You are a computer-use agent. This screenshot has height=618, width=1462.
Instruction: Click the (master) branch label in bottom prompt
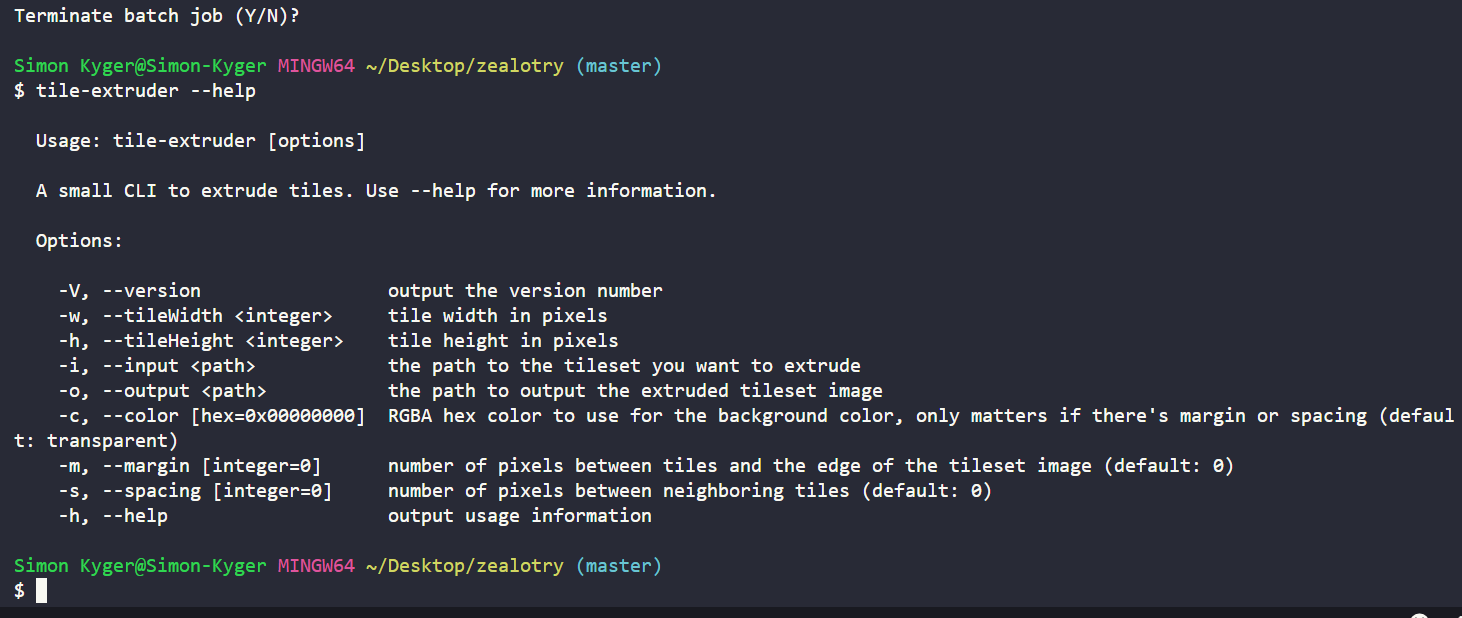619,566
